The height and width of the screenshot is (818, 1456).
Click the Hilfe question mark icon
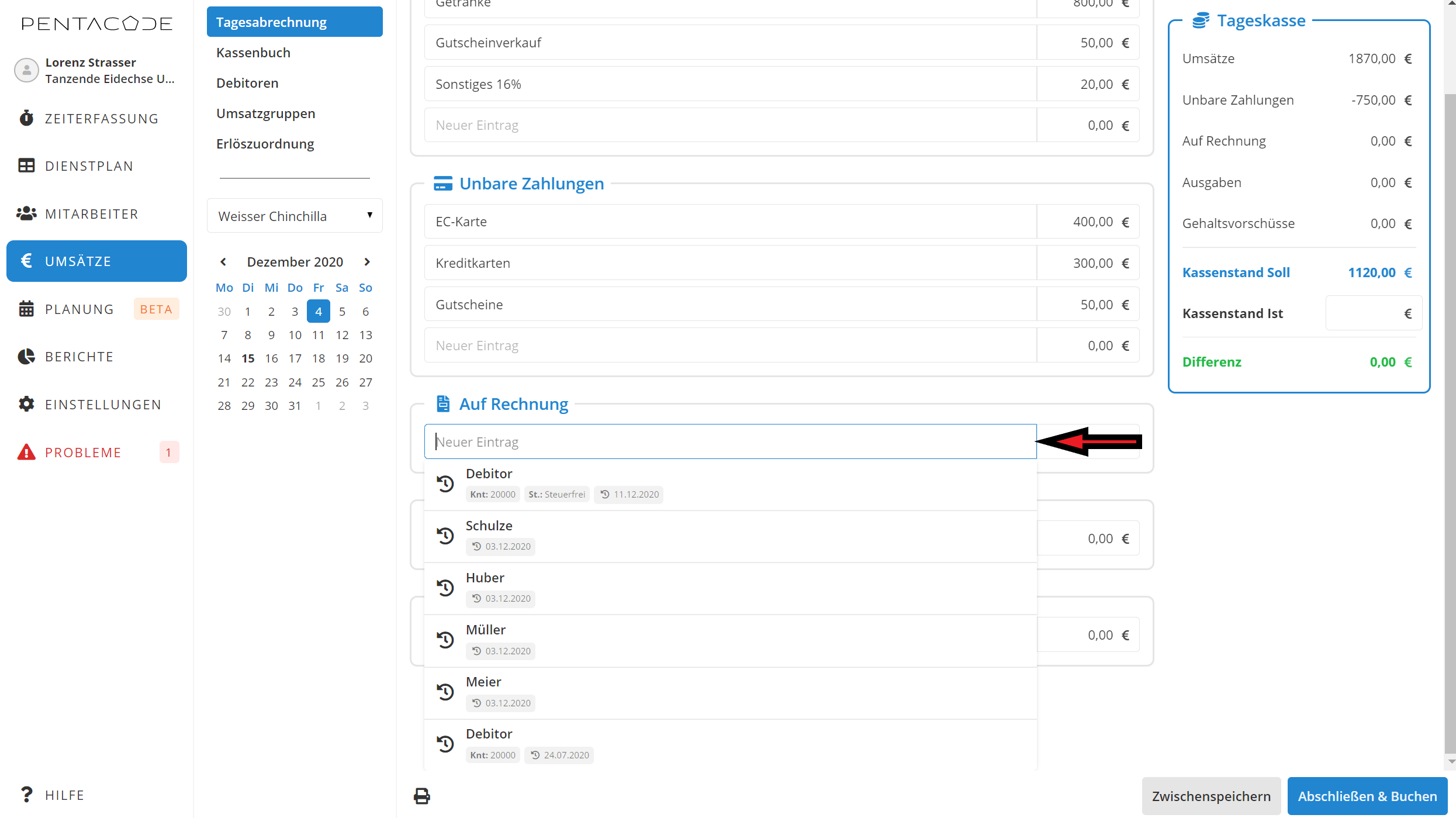(x=26, y=795)
